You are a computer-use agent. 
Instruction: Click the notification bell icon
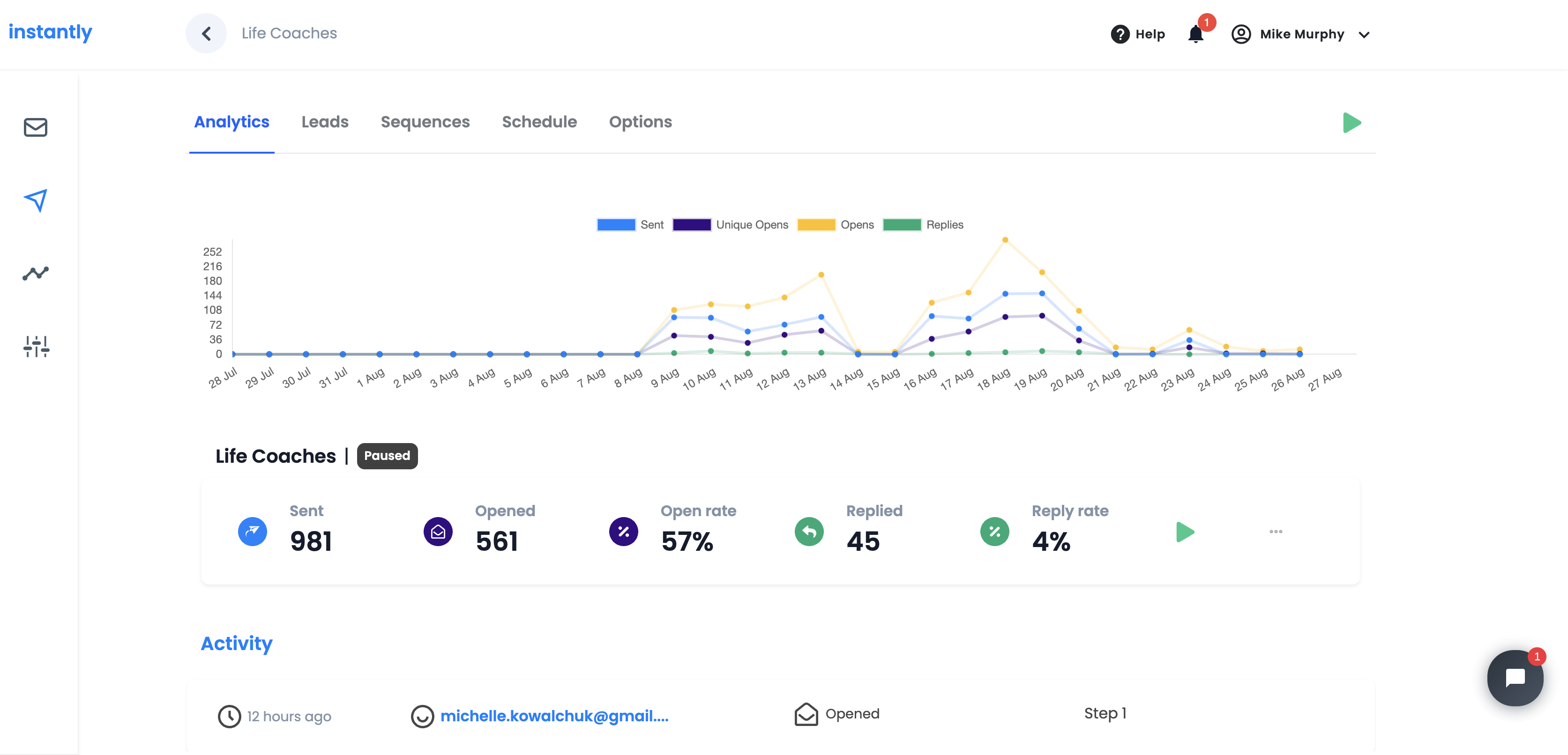click(1195, 34)
